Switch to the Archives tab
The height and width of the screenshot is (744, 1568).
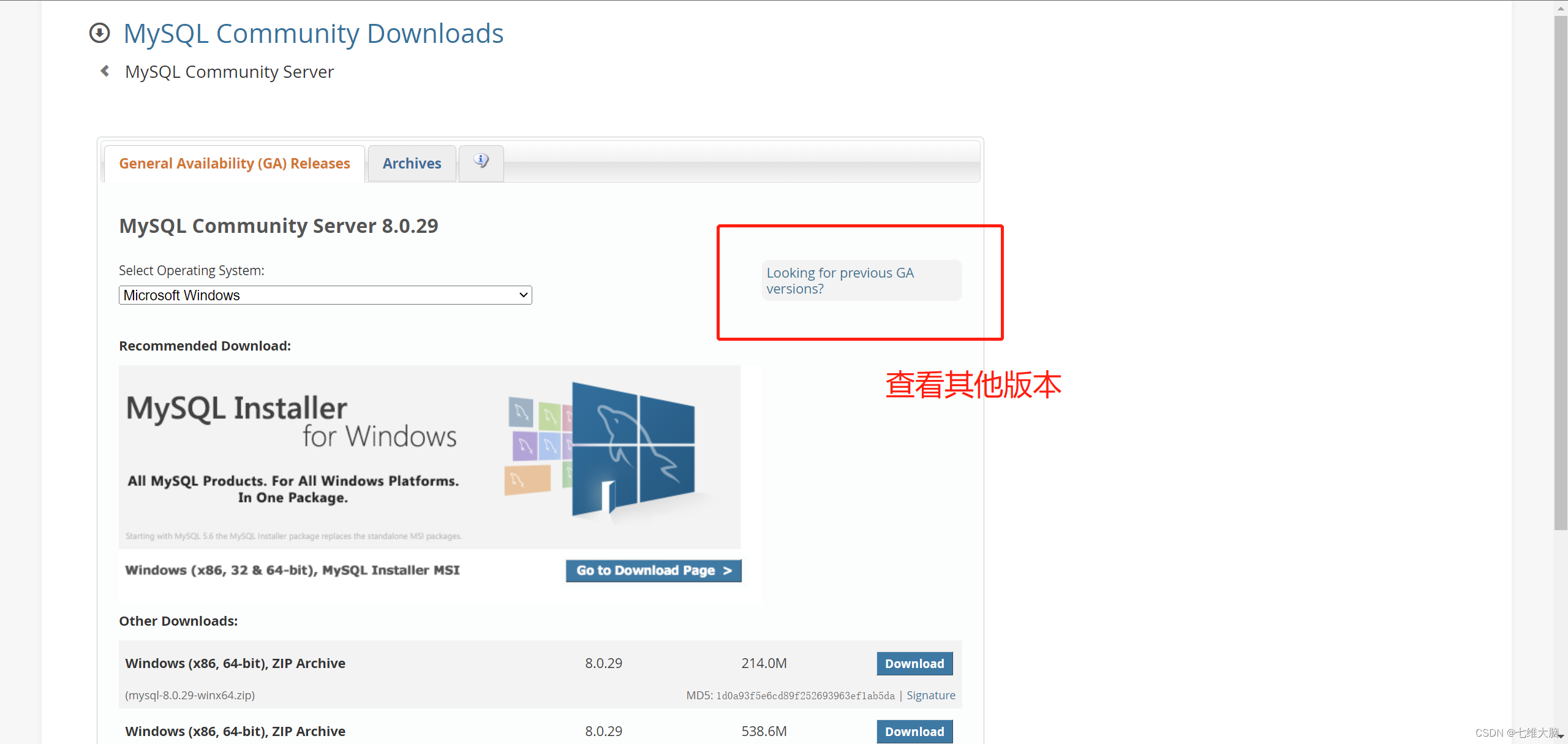pos(411,162)
